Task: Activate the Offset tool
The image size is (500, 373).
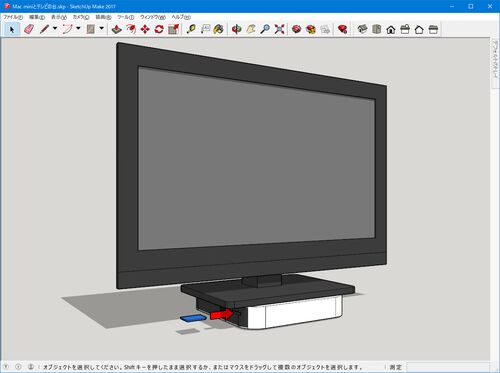Action: click(131, 29)
